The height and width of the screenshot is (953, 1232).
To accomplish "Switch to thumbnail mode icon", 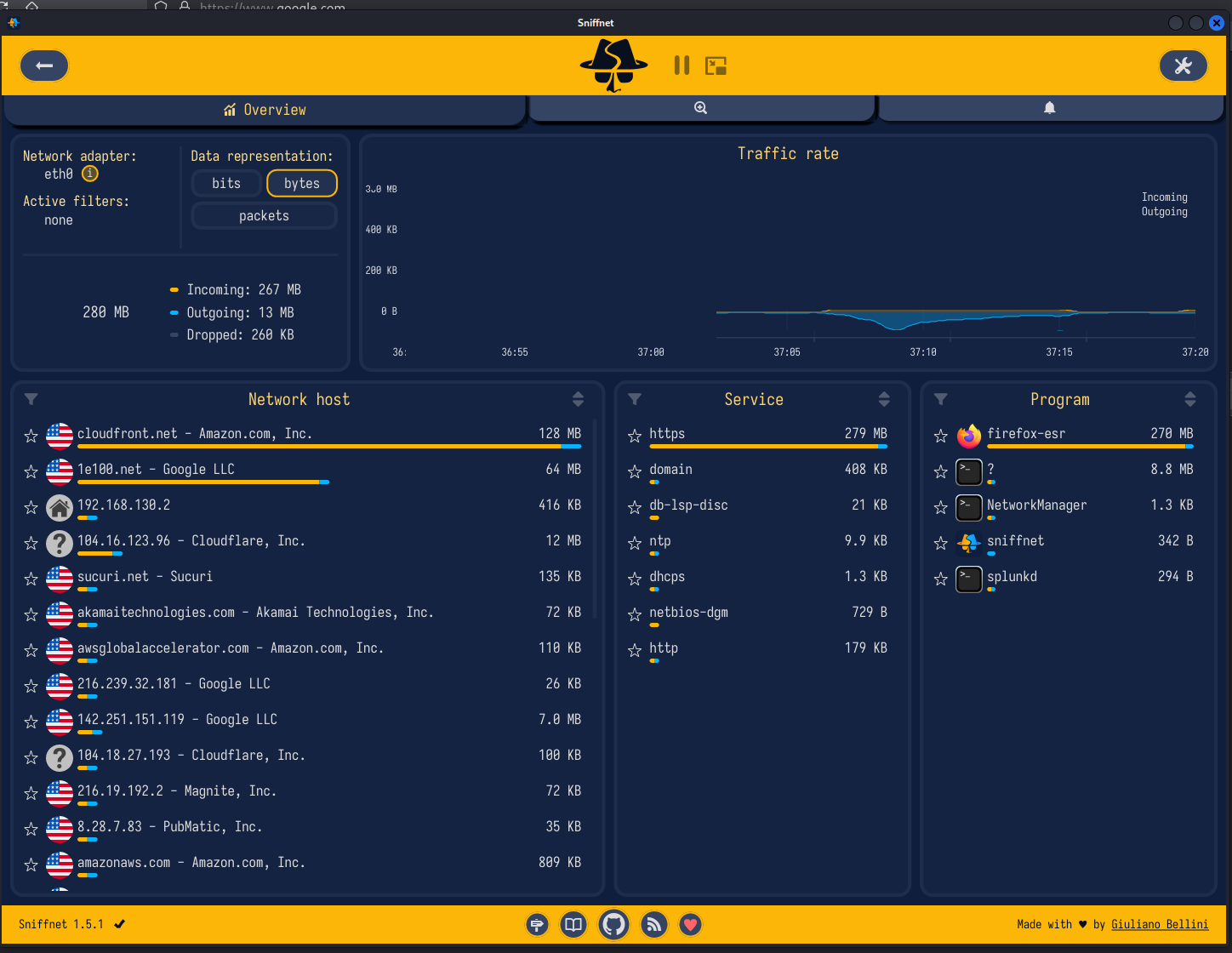I will coord(716,66).
